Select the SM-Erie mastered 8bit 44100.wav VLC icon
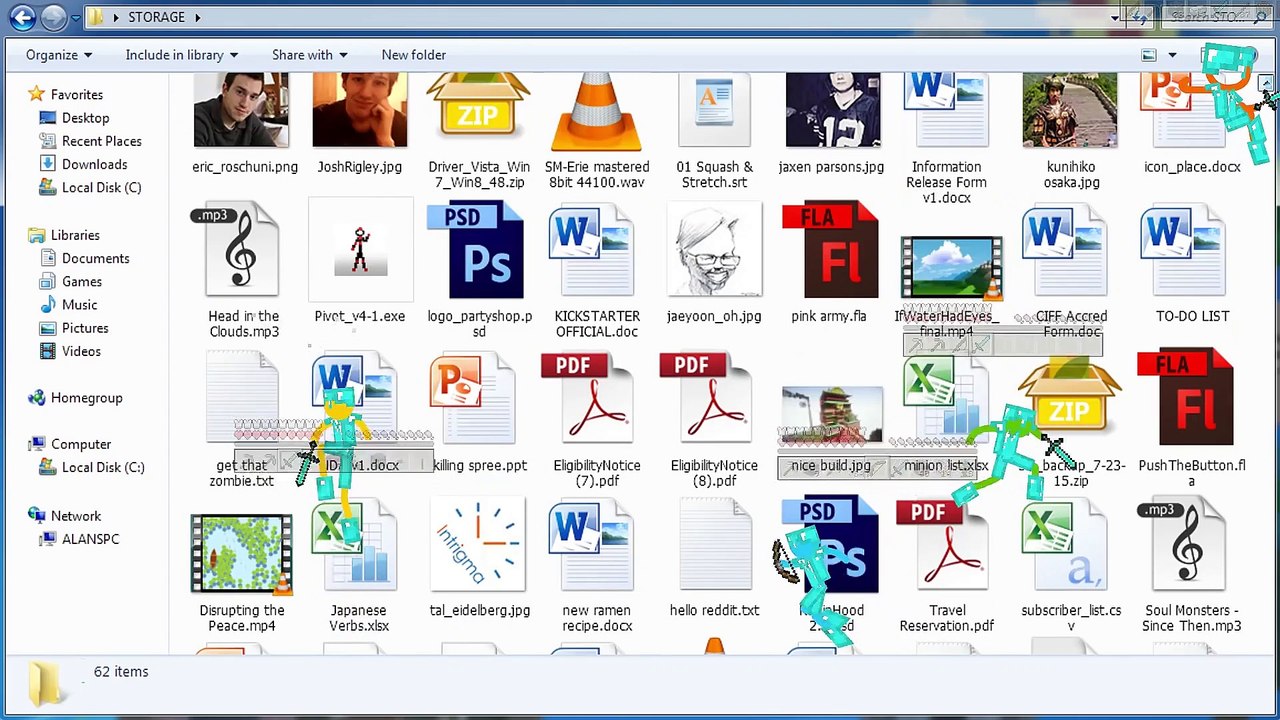The height and width of the screenshot is (720, 1280). click(x=597, y=112)
